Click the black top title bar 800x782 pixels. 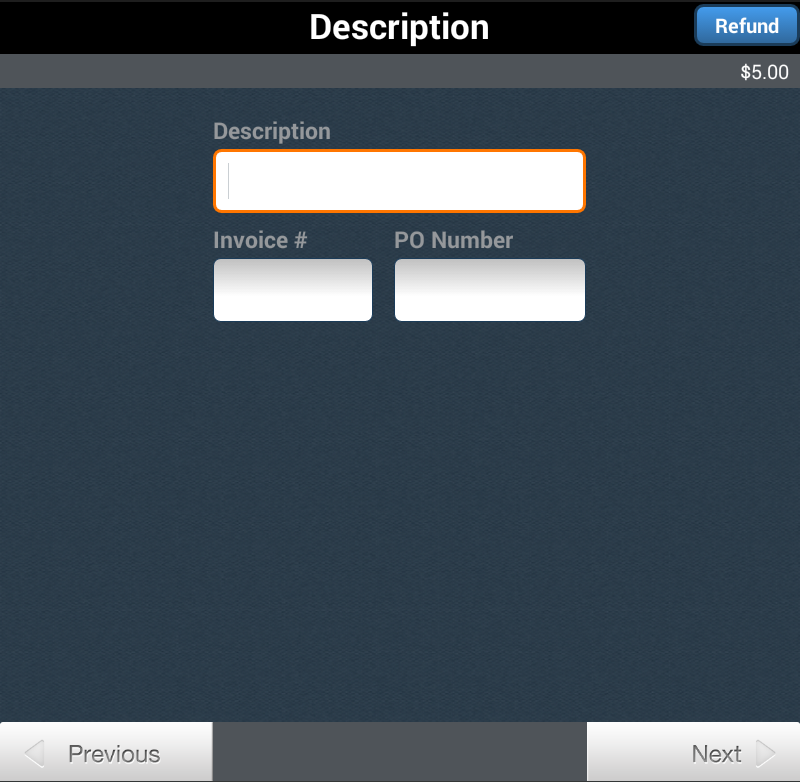point(400,27)
